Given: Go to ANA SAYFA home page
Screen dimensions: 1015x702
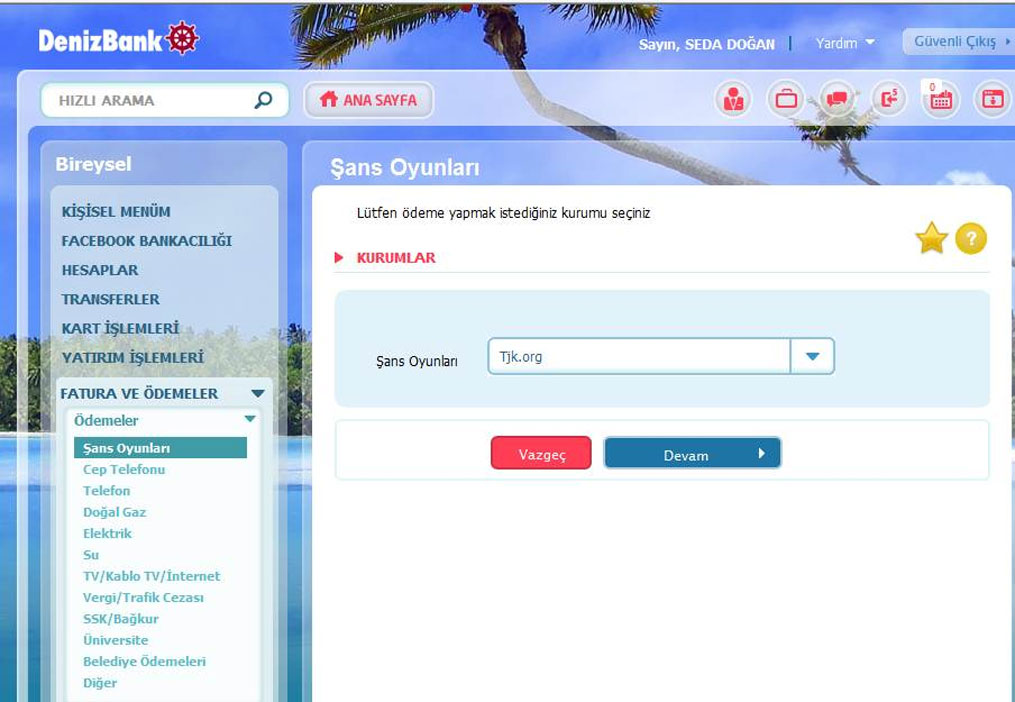Looking at the screenshot, I should pyautogui.click(x=368, y=100).
